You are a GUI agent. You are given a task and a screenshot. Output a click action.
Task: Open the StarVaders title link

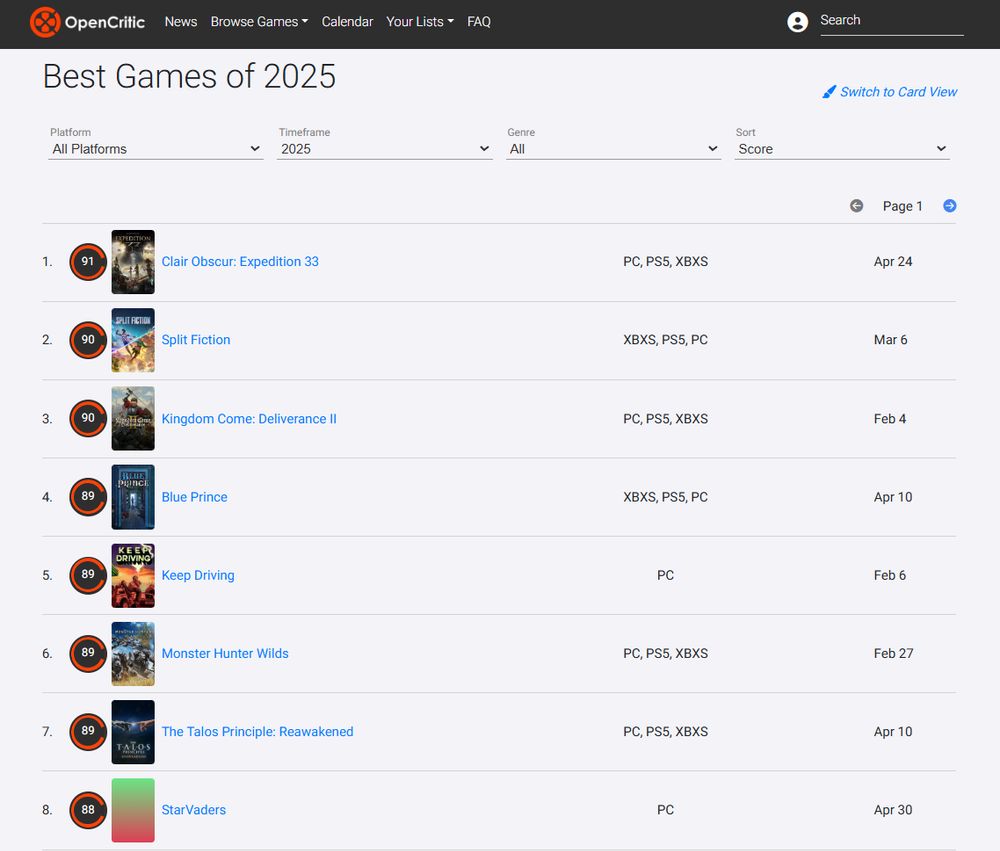(193, 810)
